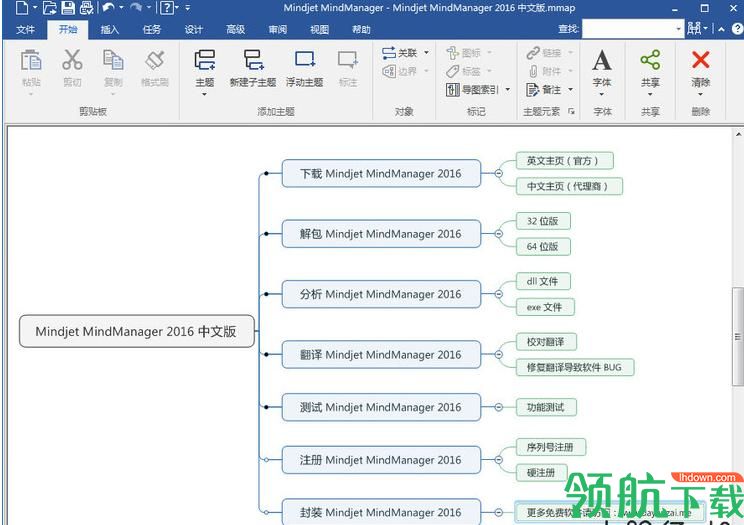Click the Open file icon in quick access toolbar
The width and height of the screenshot is (744, 525).
[49, 8]
